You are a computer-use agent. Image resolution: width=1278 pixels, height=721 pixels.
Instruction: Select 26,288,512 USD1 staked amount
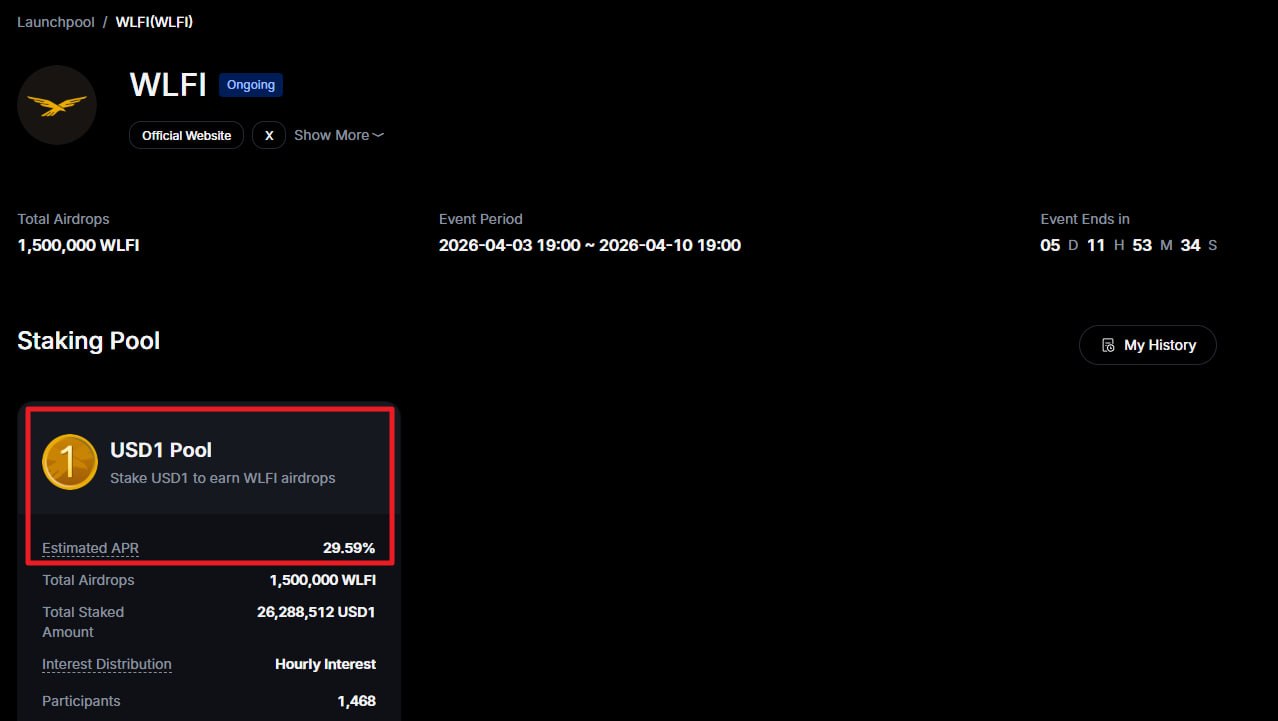316,612
